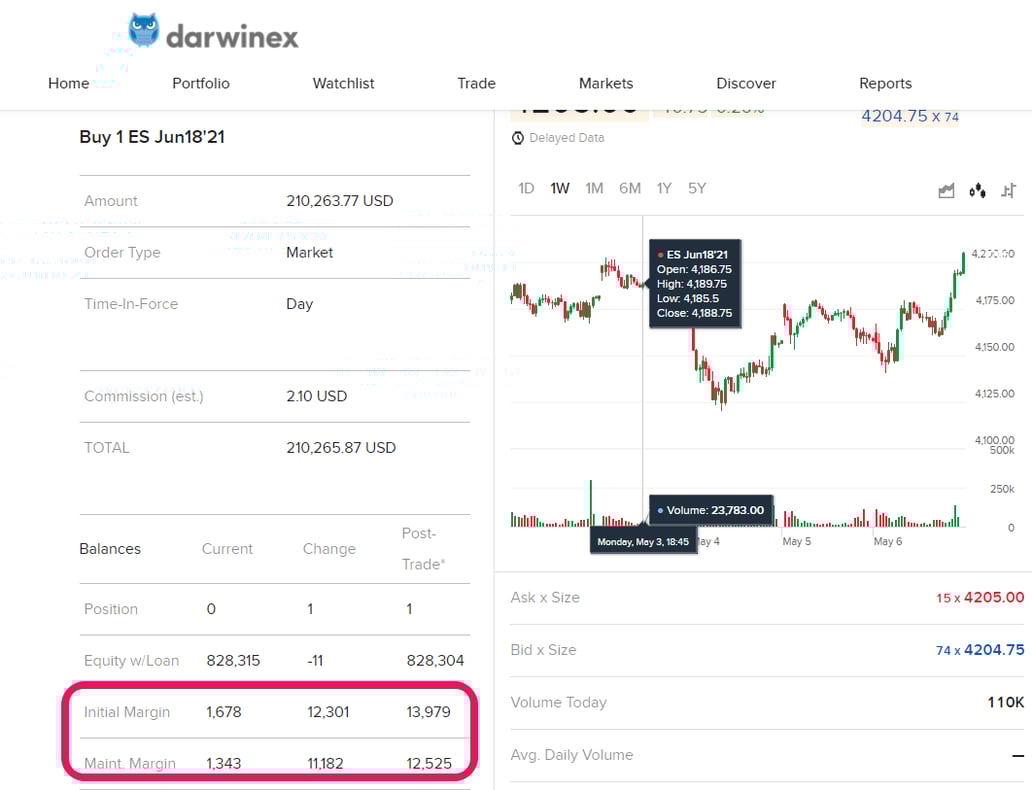Open the Discover page

coord(746,83)
